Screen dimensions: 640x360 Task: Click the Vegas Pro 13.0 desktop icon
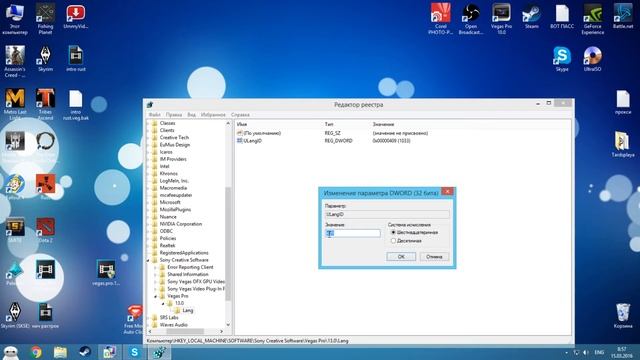click(501, 19)
